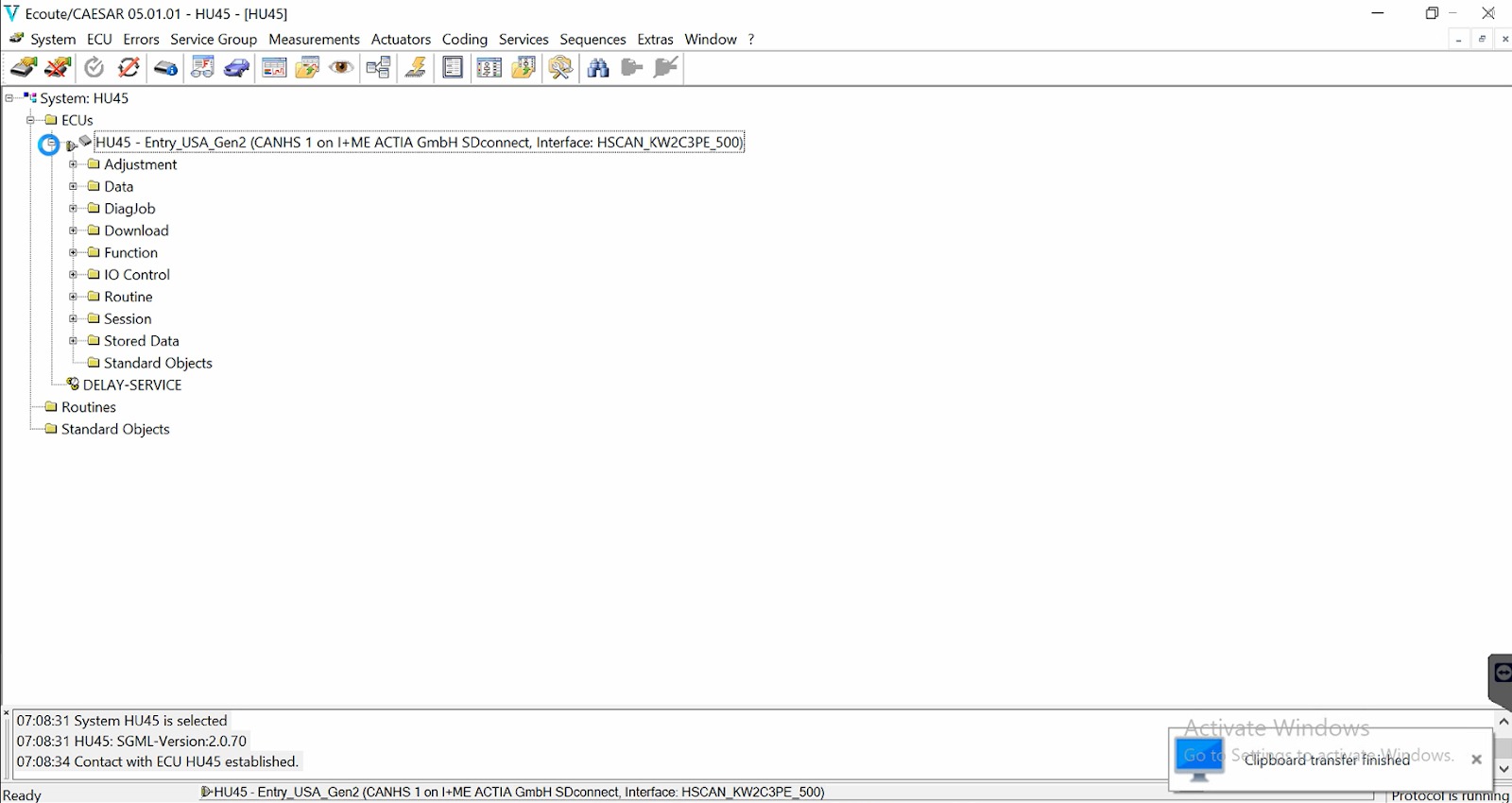The width and height of the screenshot is (1512, 803).
Task: Select the DELAY-SERVICE tree item
Action: (131, 385)
